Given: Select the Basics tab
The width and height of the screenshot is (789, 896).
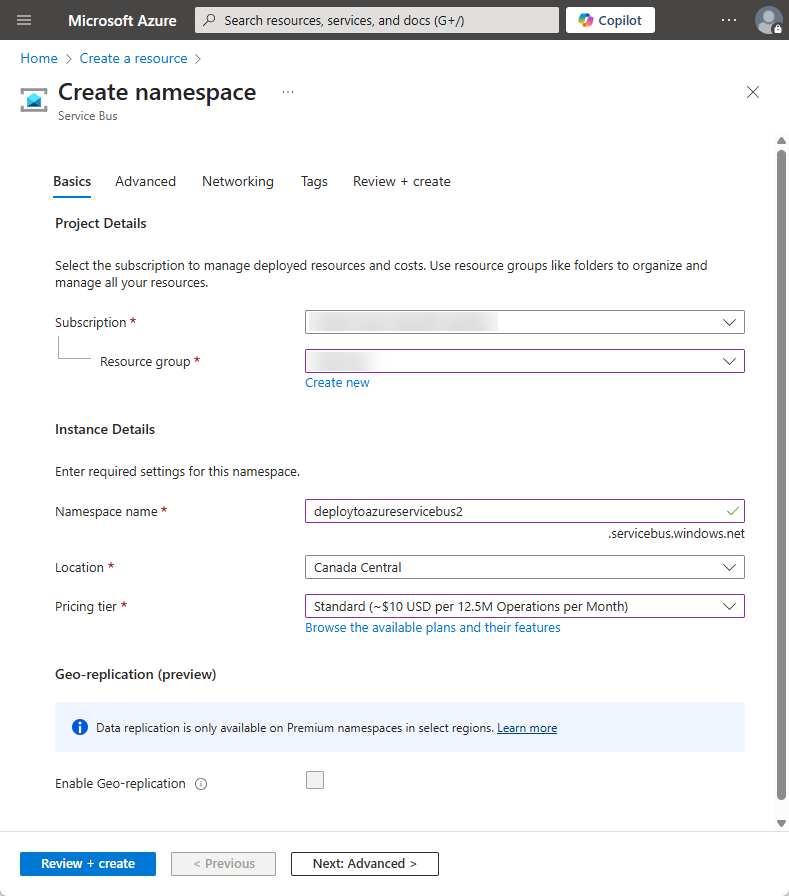Looking at the screenshot, I should point(72,182).
